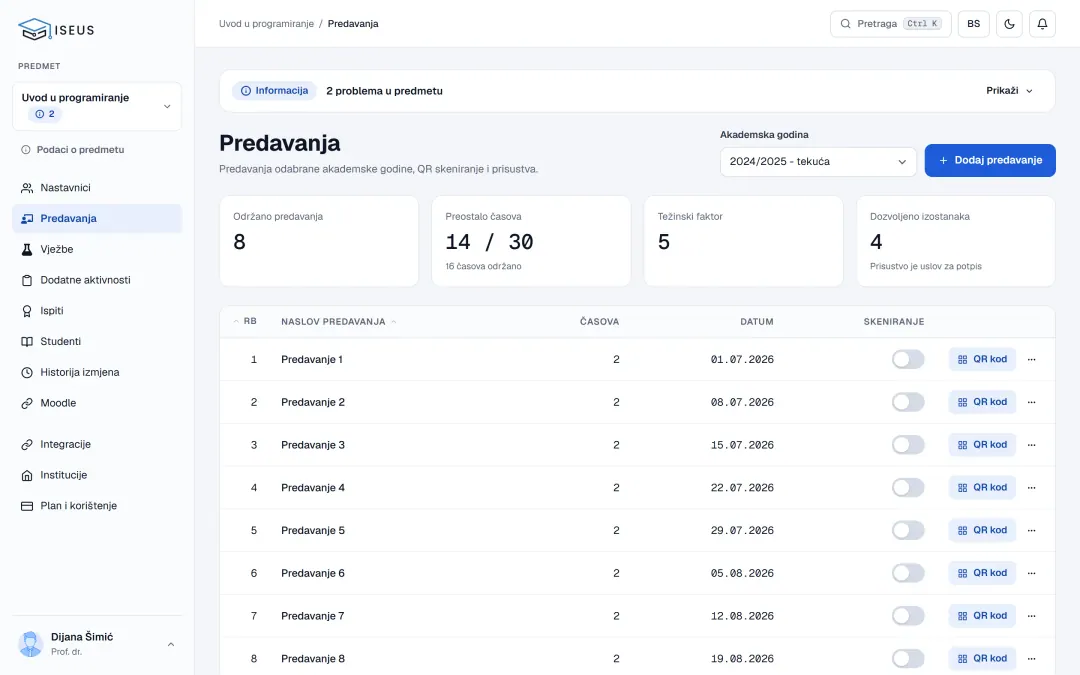Click date 01.07.2026 cell
The image size is (1080, 675).
(742, 360)
